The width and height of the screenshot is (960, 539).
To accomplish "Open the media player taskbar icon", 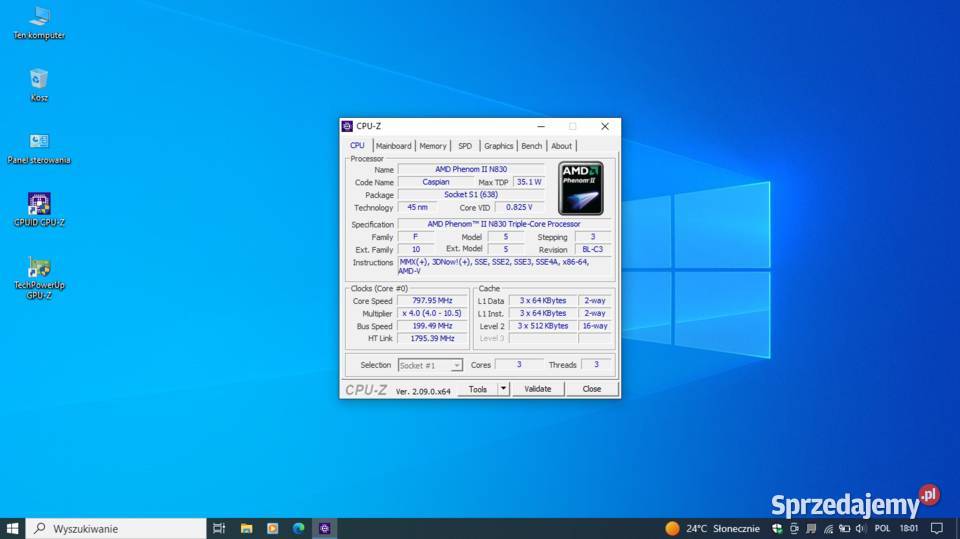I will point(272,528).
